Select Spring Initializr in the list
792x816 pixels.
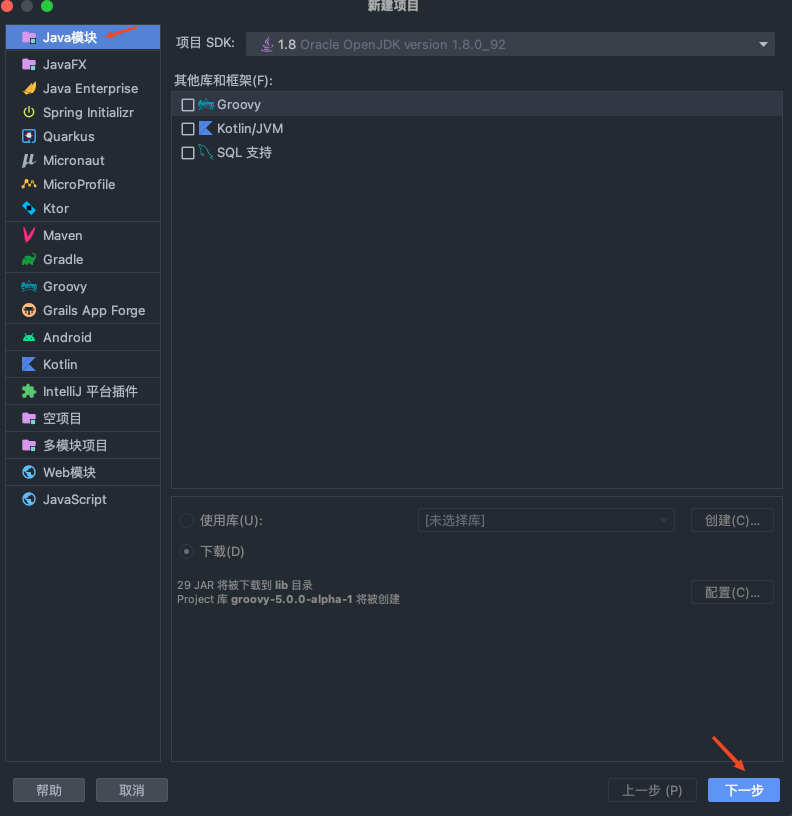[x=83, y=112]
